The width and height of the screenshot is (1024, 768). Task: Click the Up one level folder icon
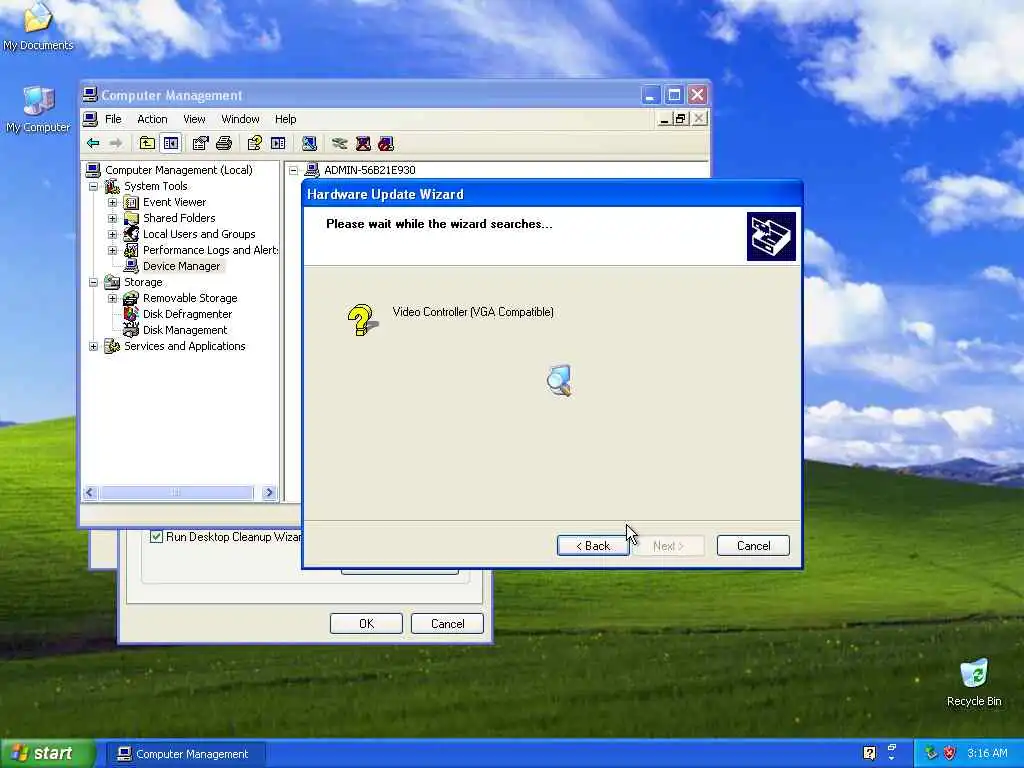148,143
